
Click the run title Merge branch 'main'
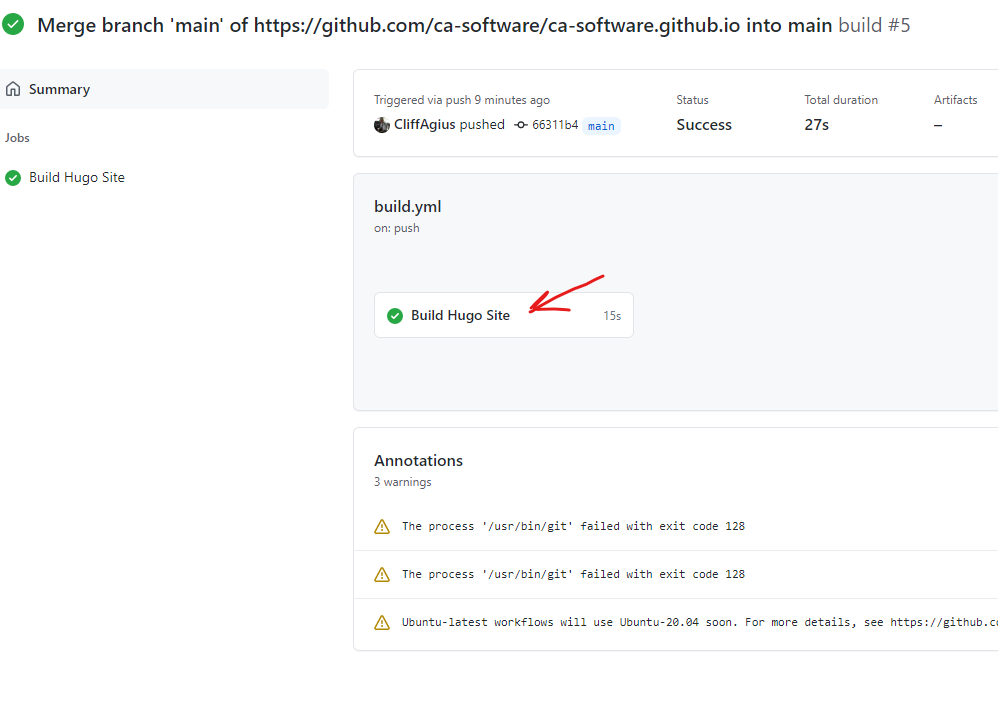tap(435, 25)
